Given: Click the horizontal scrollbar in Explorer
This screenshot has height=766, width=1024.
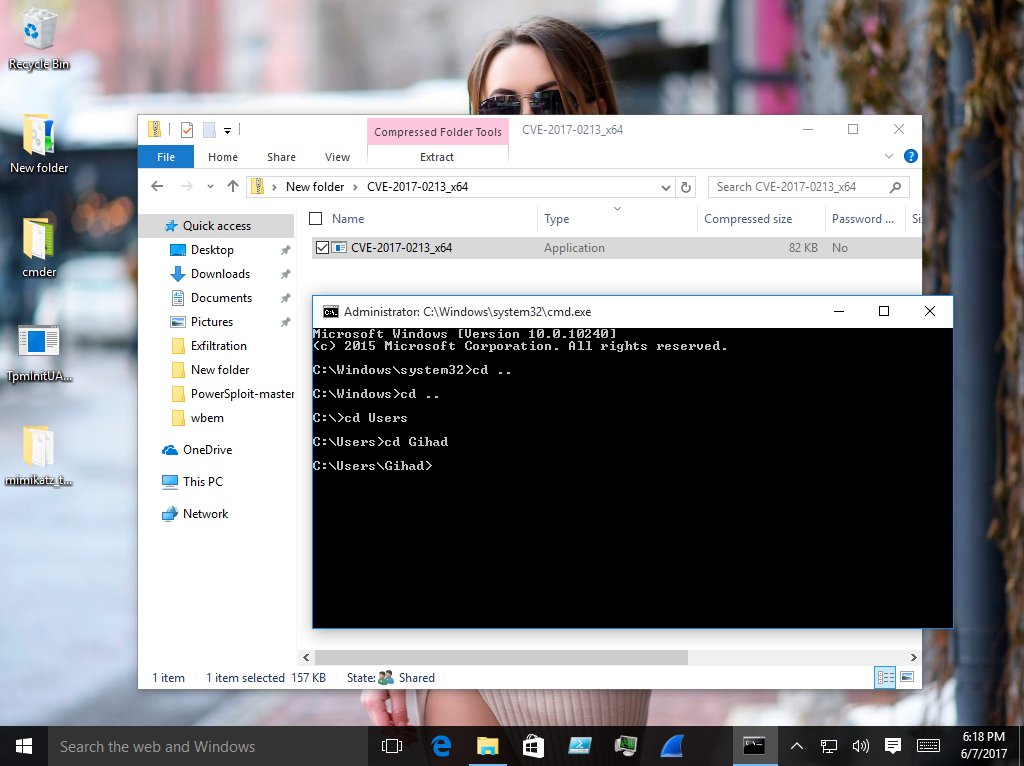Looking at the screenshot, I should point(501,657).
